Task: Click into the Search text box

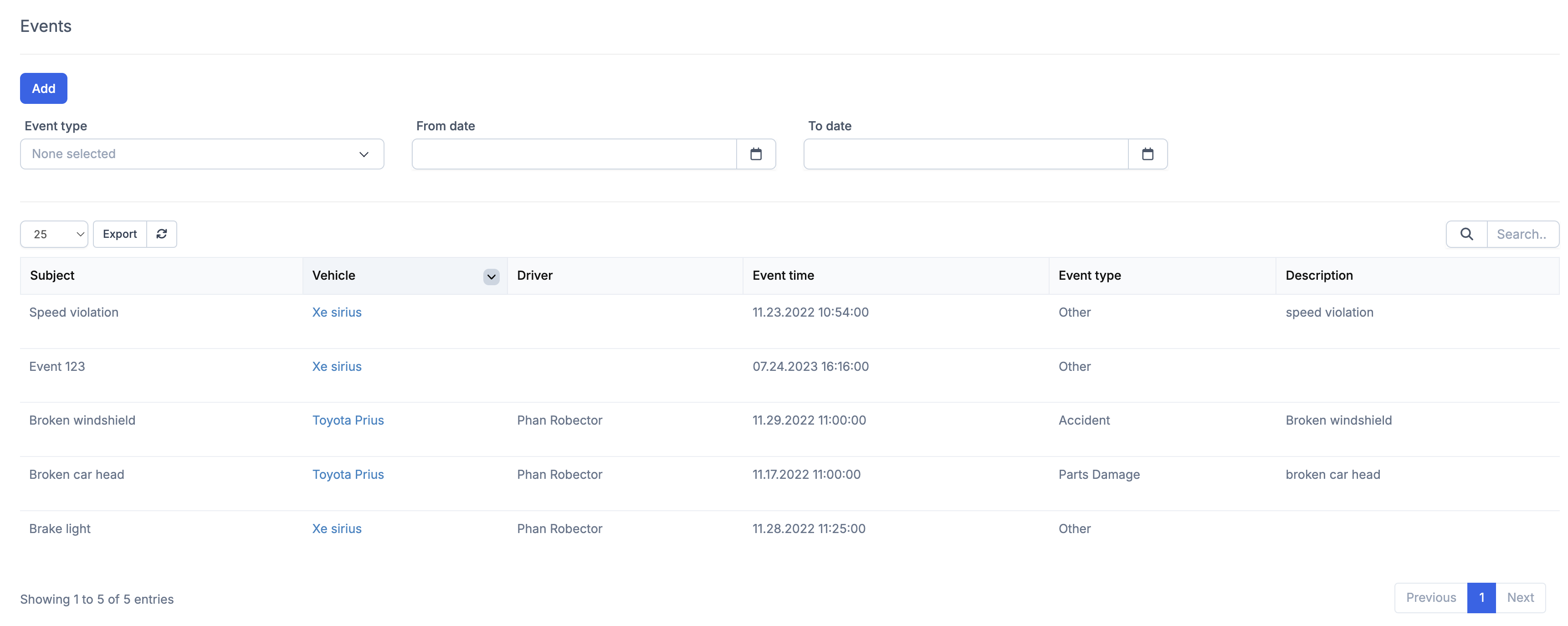Action: (x=1522, y=234)
